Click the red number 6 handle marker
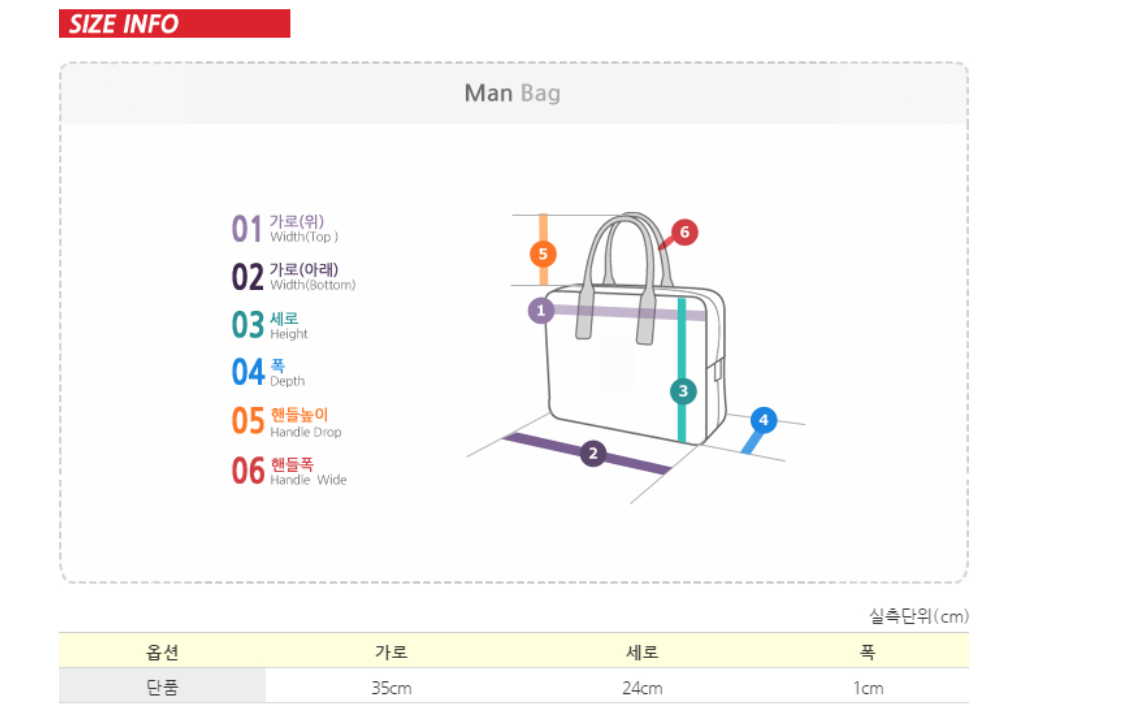Image resolution: width=1138 pixels, height=723 pixels. (684, 232)
